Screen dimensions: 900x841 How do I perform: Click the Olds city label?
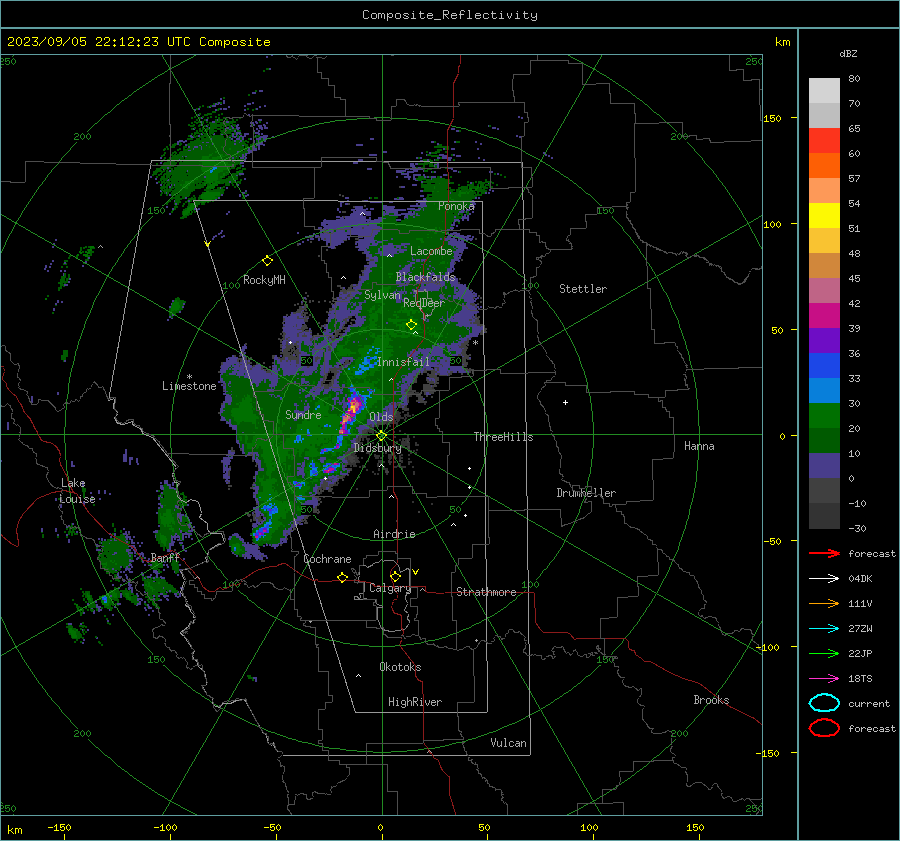click(381, 417)
